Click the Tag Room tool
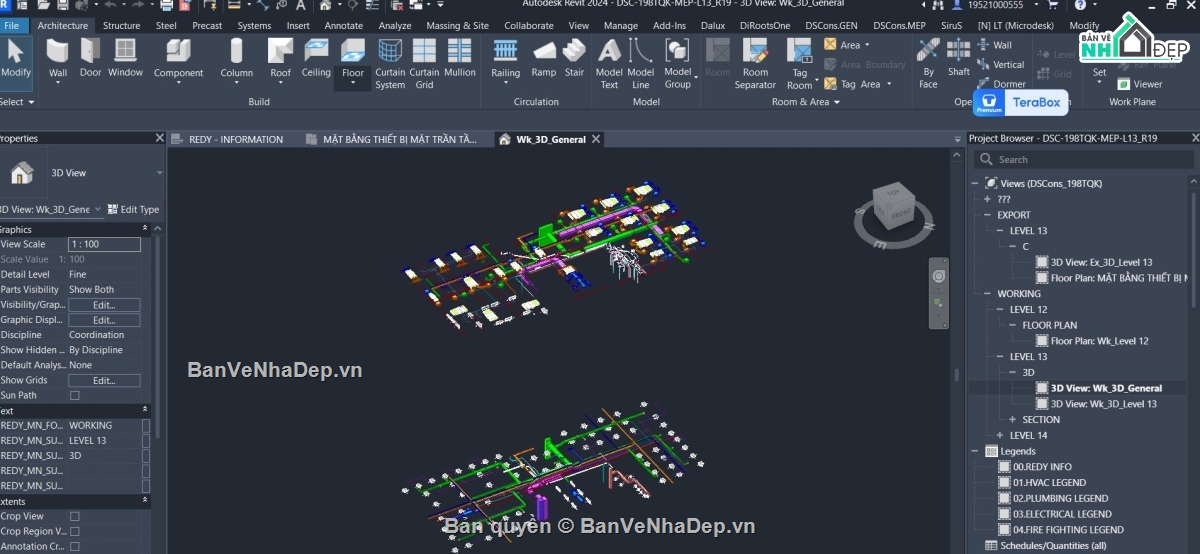This screenshot has width=1200, height=554. (800, 64)
